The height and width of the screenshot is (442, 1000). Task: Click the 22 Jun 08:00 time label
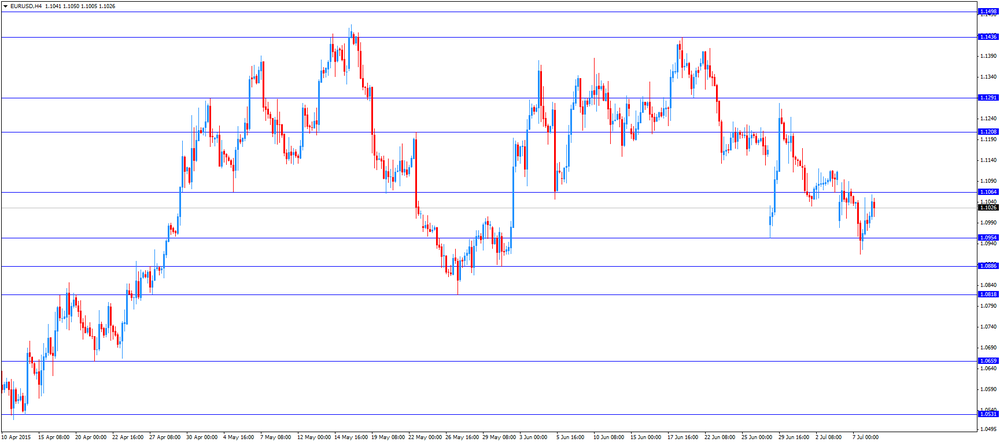[719, 438]
